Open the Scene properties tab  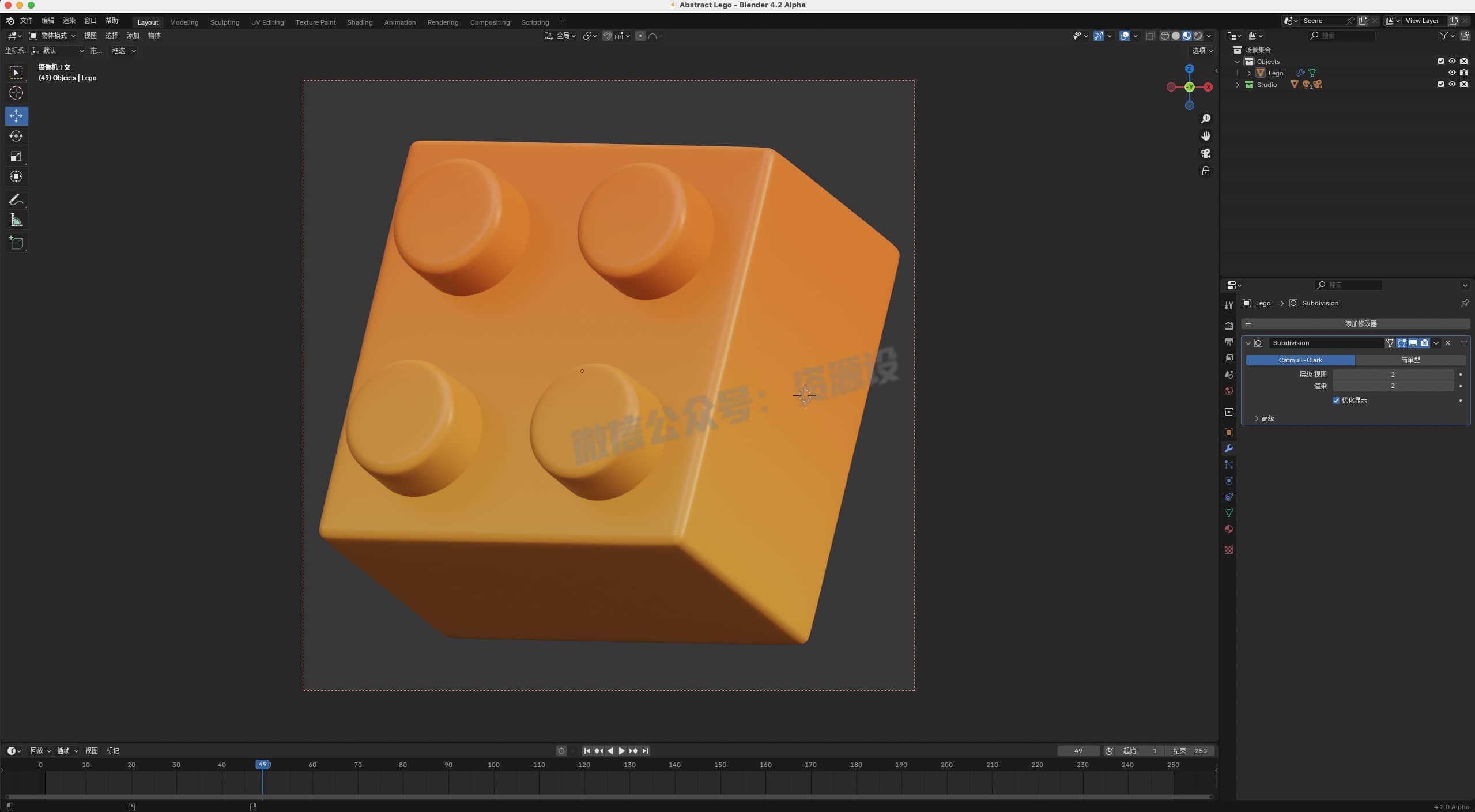(x=1228, y=375)
